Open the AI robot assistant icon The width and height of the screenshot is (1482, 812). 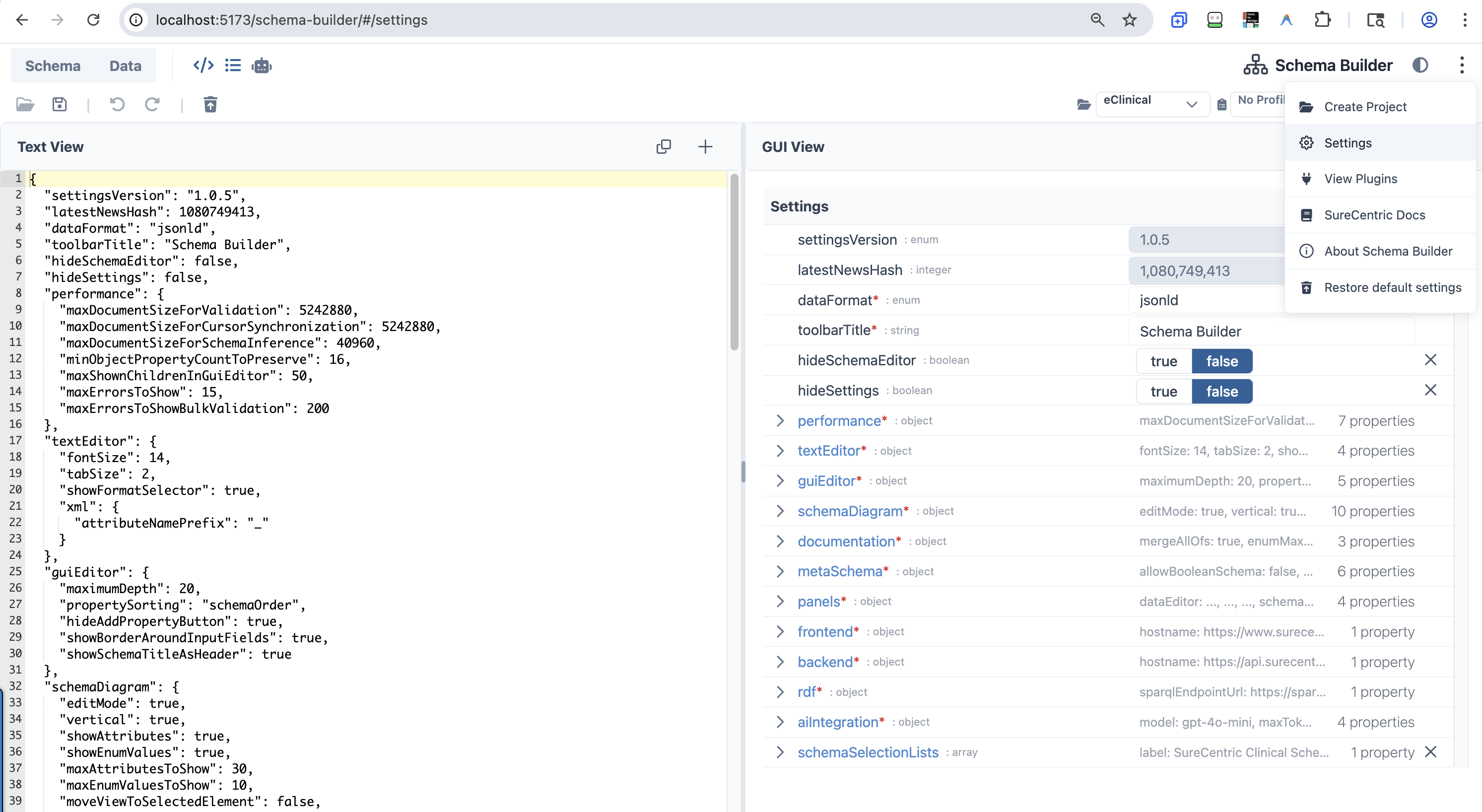[x=262, y=66]
